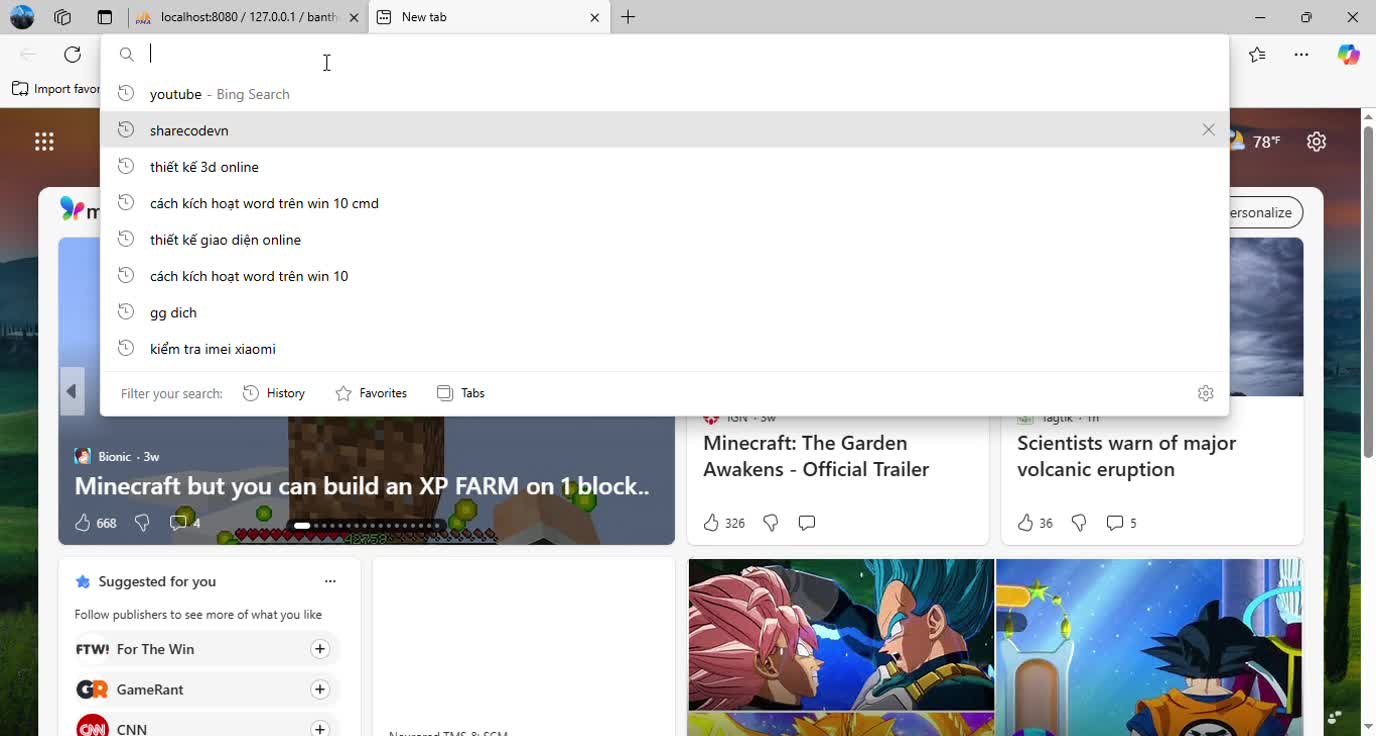Open the new tab page settings gear
The image size is (1376, 736).
pos(1316,141)
